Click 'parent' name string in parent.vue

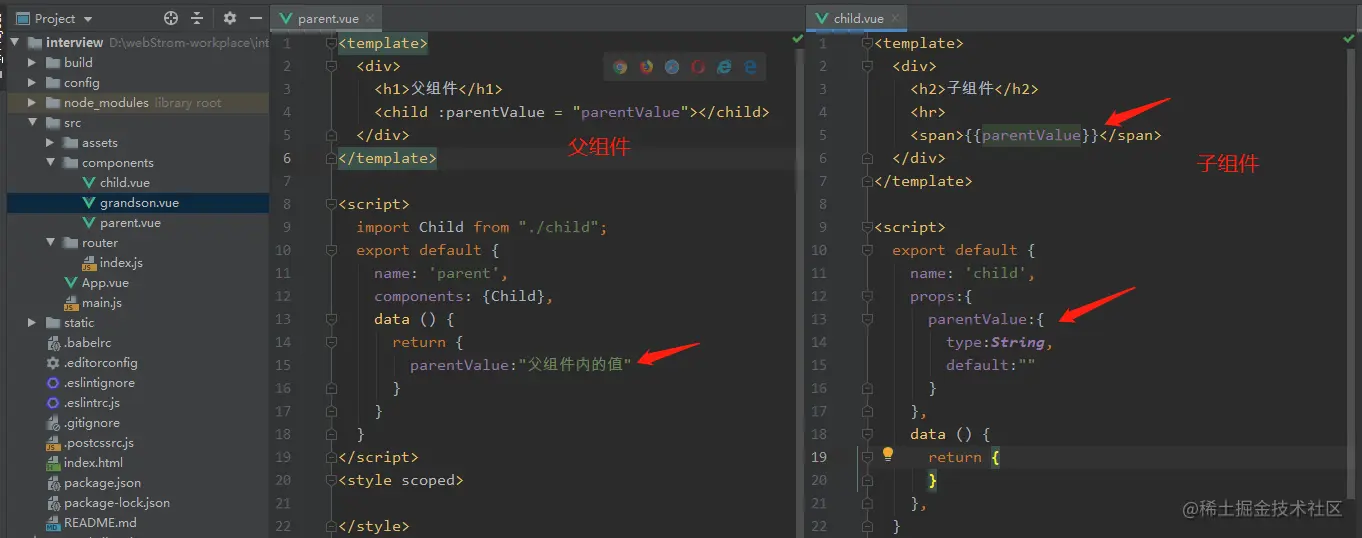[x=466, y=273]
